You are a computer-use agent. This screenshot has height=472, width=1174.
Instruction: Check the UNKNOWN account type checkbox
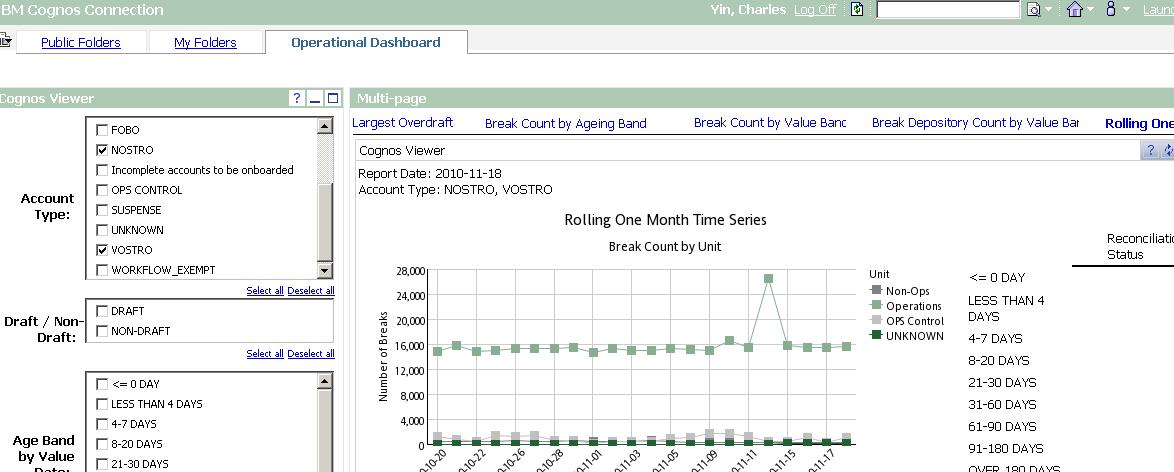click(103, 230)
